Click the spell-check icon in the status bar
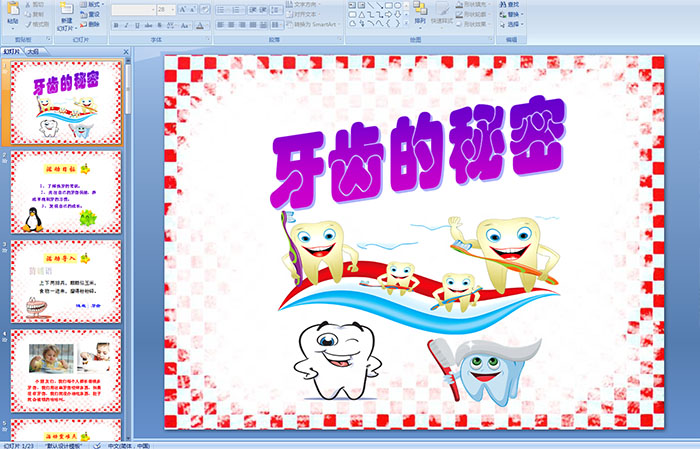The image size is (700, 449). (x=97, y=445)
